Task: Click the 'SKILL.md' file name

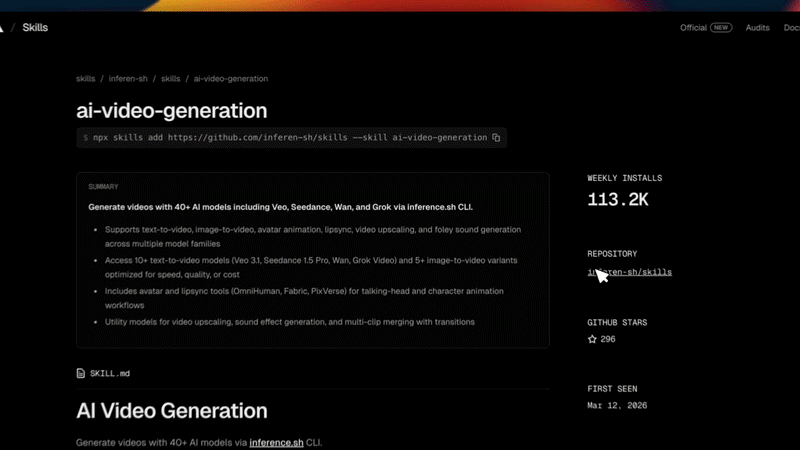Action: 110,373
